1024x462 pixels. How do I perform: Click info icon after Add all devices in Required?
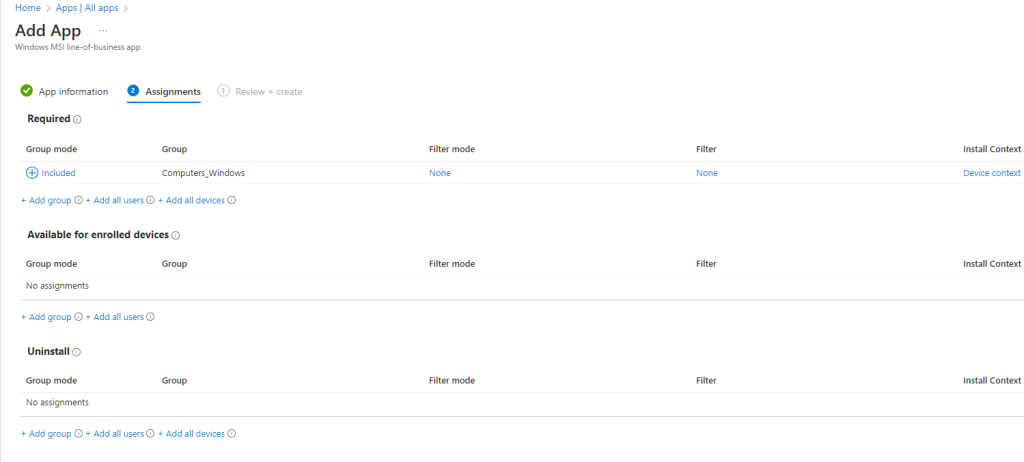[231, 200]
